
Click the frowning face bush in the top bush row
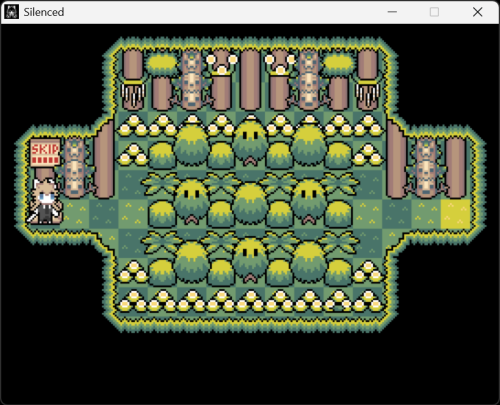250,144
